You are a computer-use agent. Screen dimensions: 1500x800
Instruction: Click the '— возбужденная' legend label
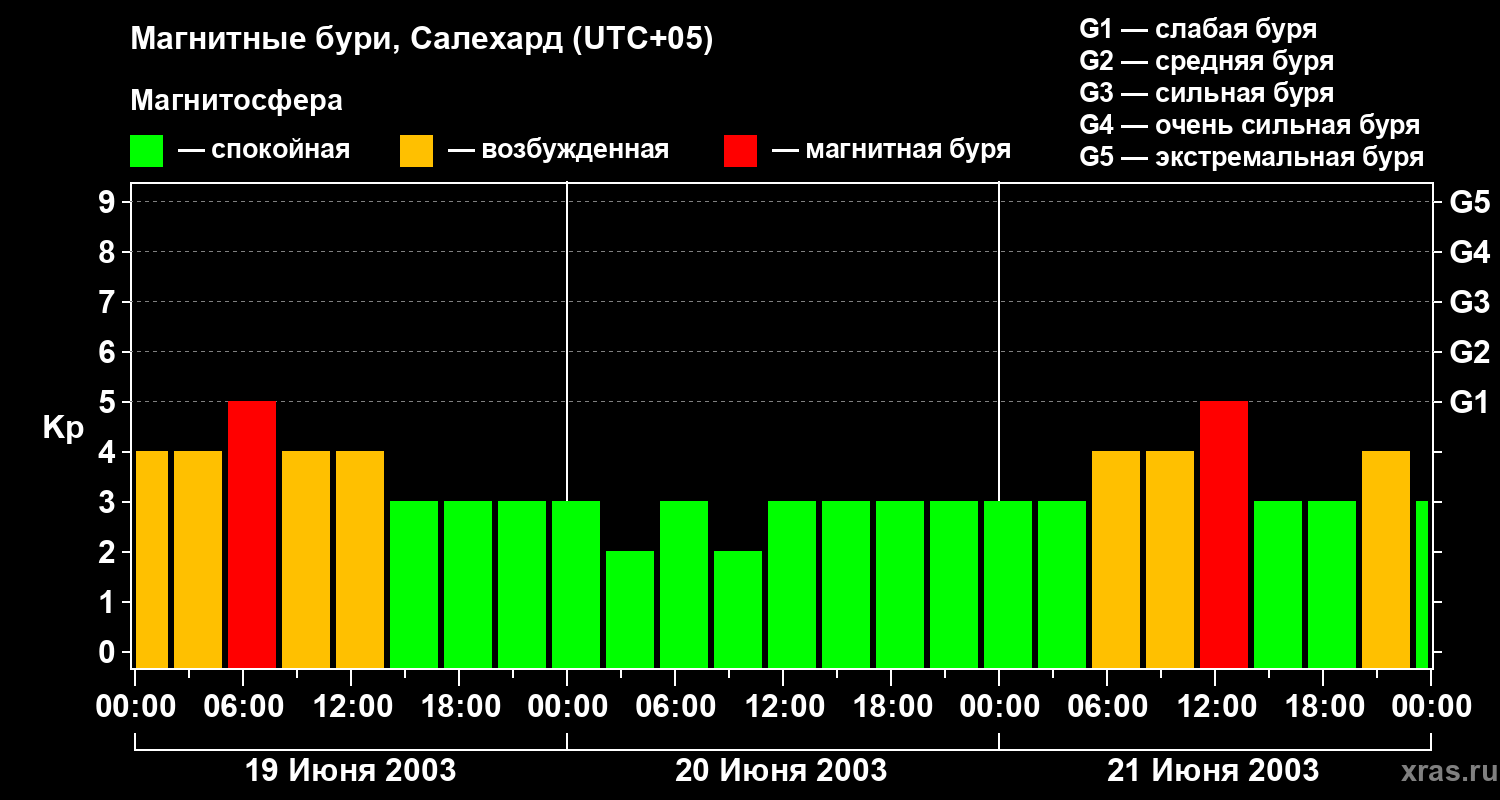558,151
